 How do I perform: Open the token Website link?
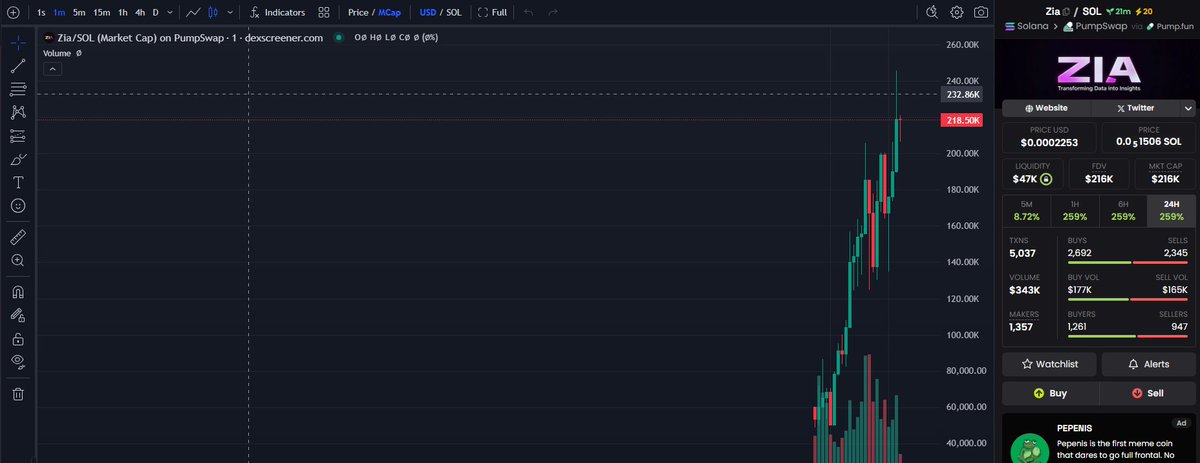pos(1045,108)
